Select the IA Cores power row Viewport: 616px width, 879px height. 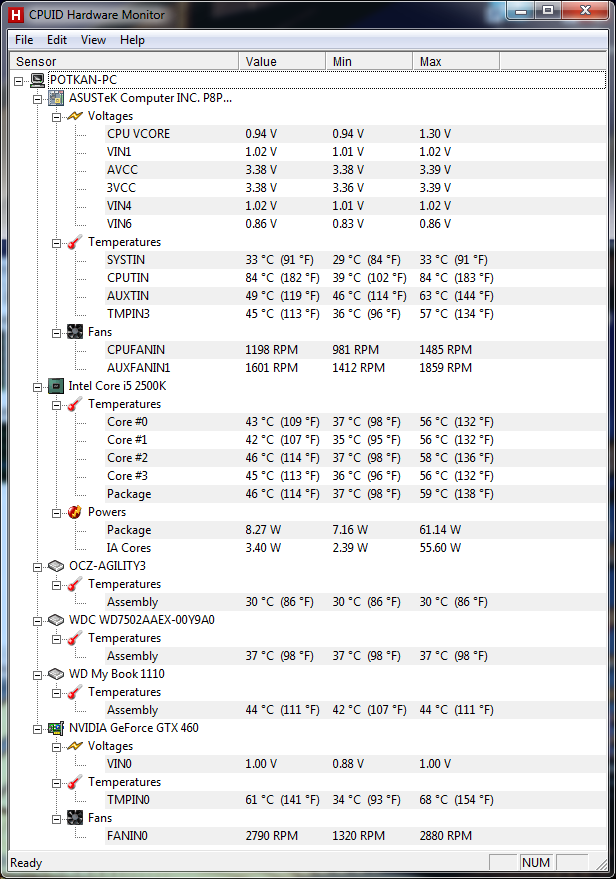[355, 548]
